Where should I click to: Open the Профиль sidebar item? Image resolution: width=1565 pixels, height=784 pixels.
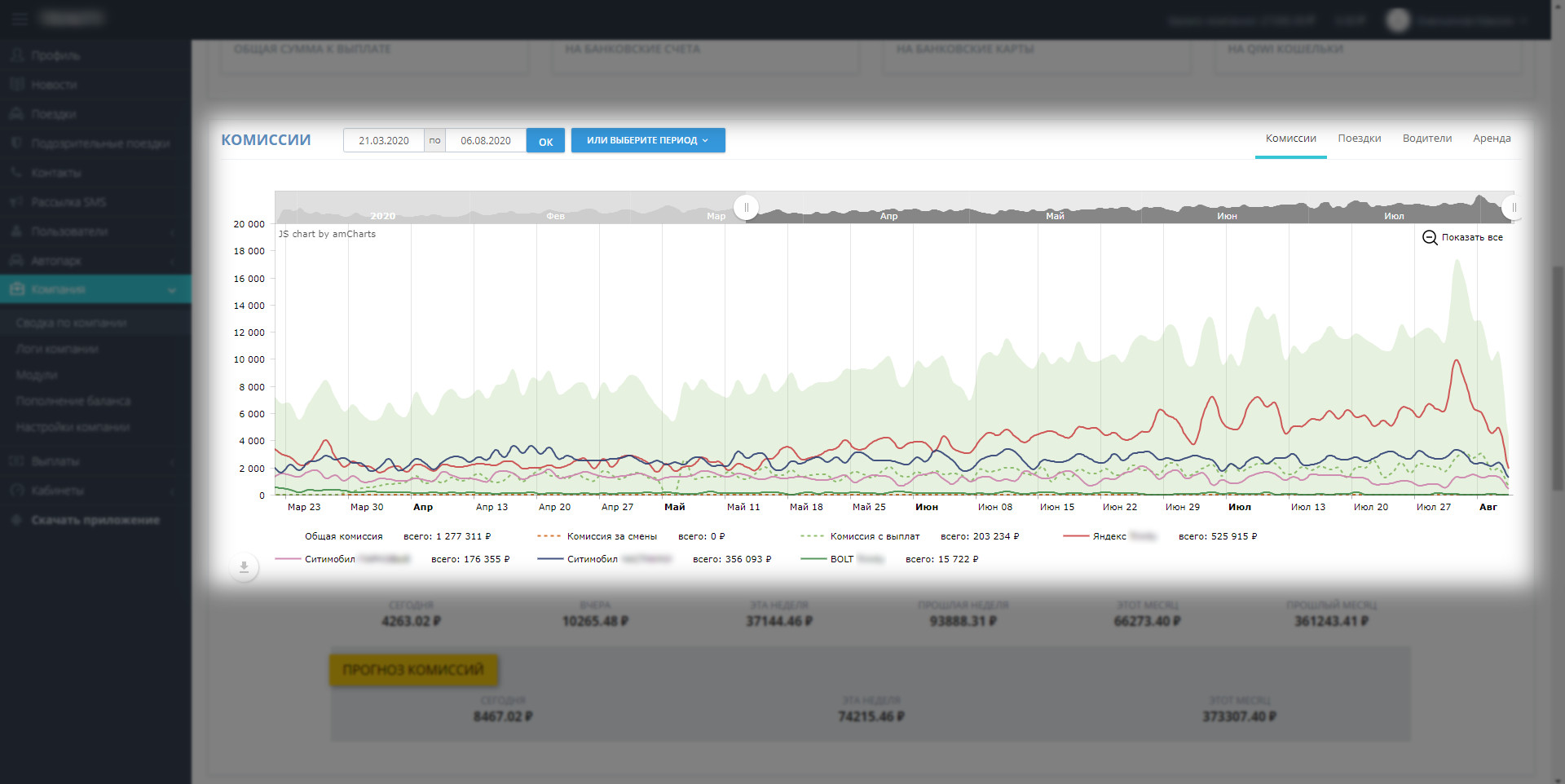[x=95, y=55]
